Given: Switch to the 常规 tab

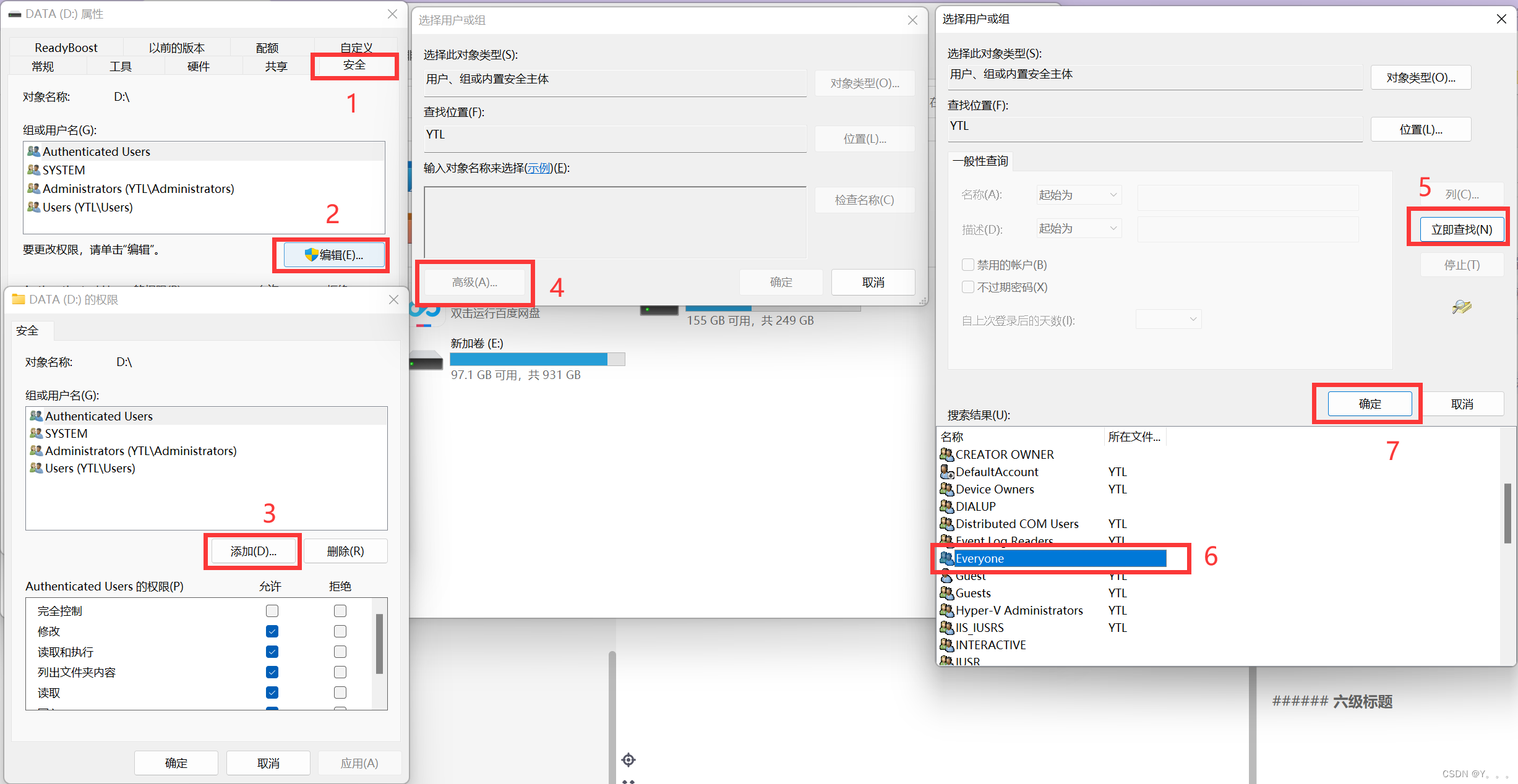Looking at the screenshot, I should 43,66.
